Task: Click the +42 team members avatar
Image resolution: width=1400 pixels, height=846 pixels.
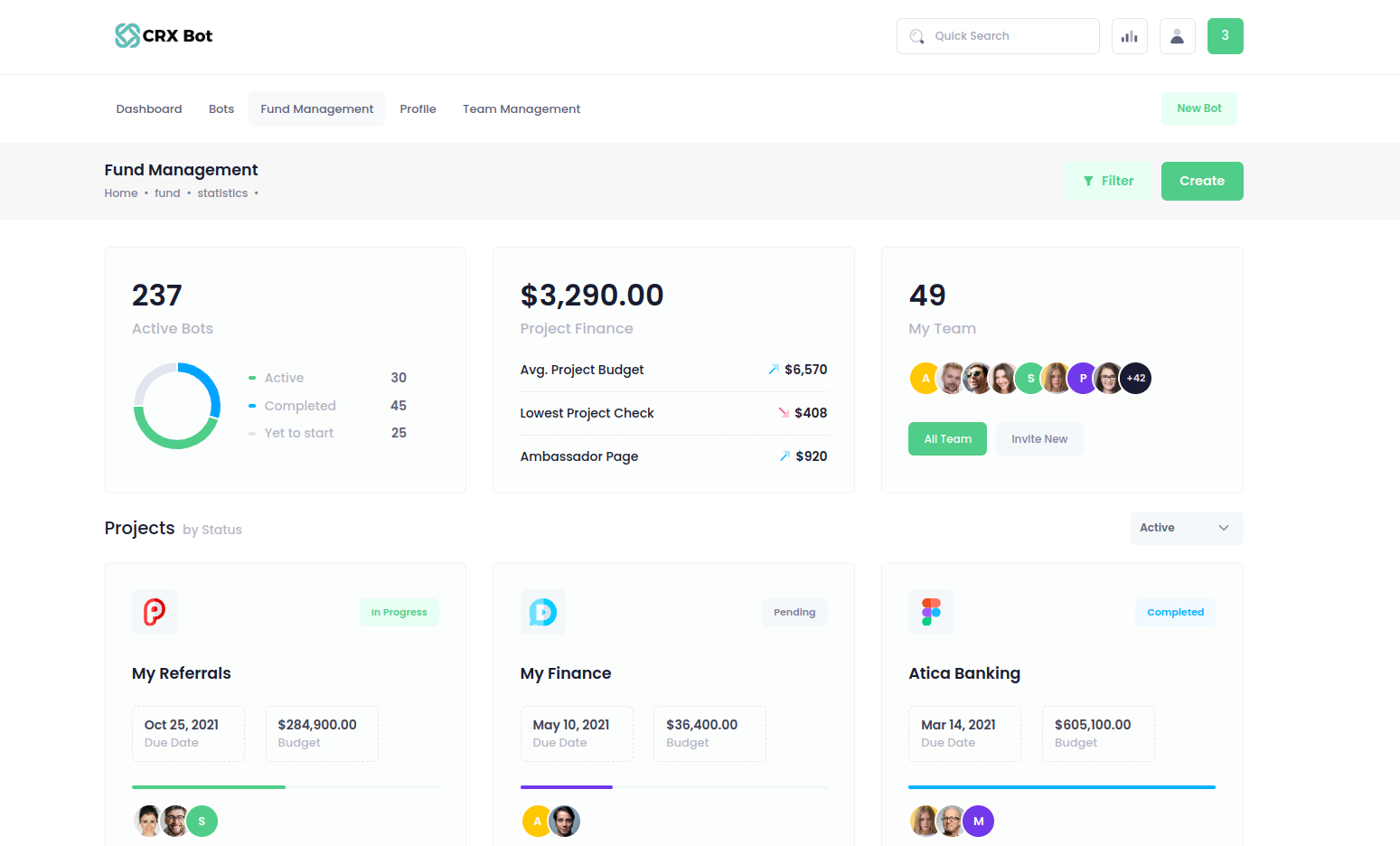Action: click(1136, 379)
